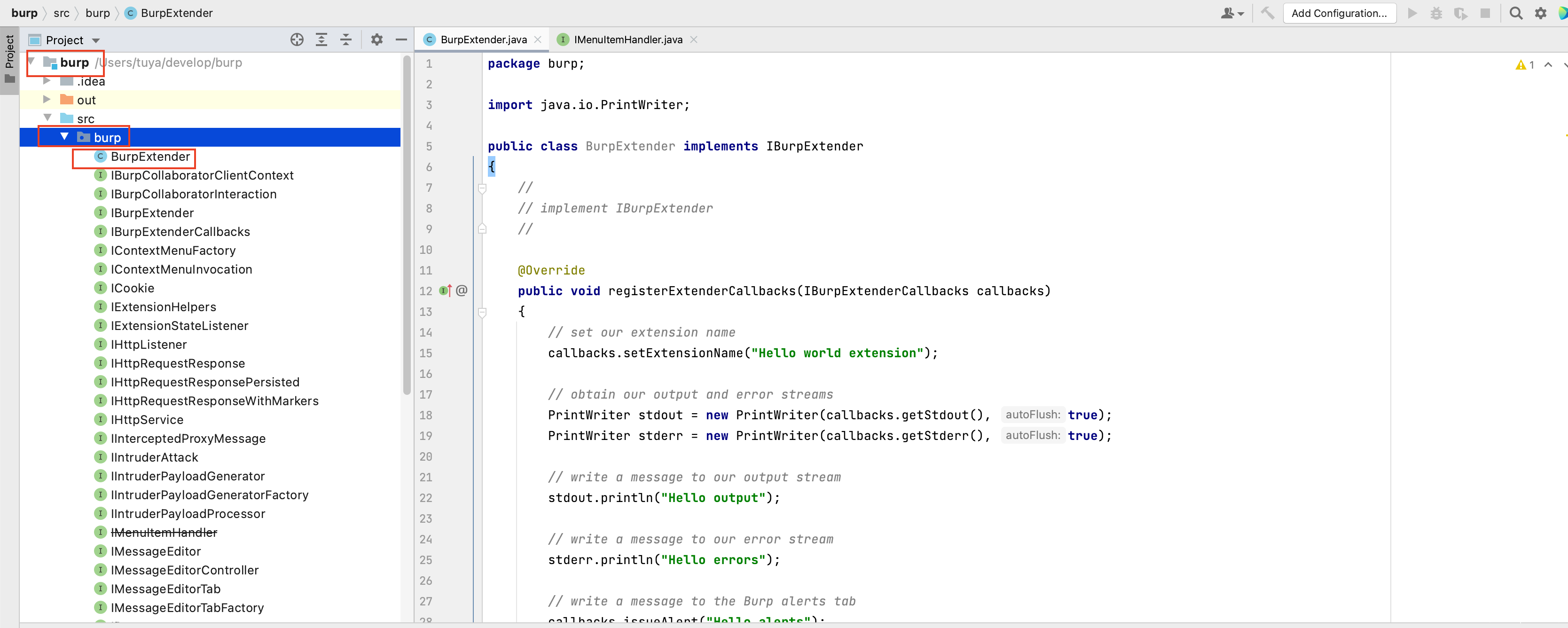Switch to IMenuItemHandler.java tab
Image resolution: width=1568 pixels, height=628 pixels.
[x=627, y=40]
